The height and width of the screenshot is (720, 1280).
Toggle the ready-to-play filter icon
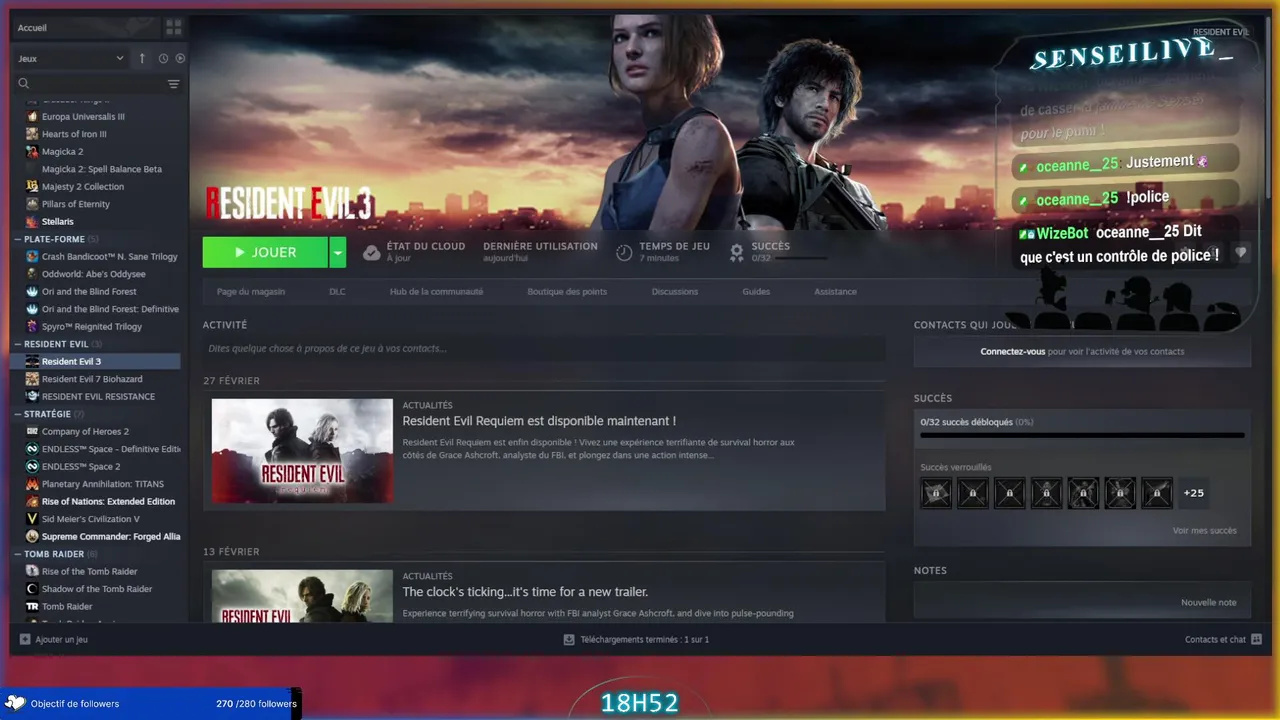point(180,58)
